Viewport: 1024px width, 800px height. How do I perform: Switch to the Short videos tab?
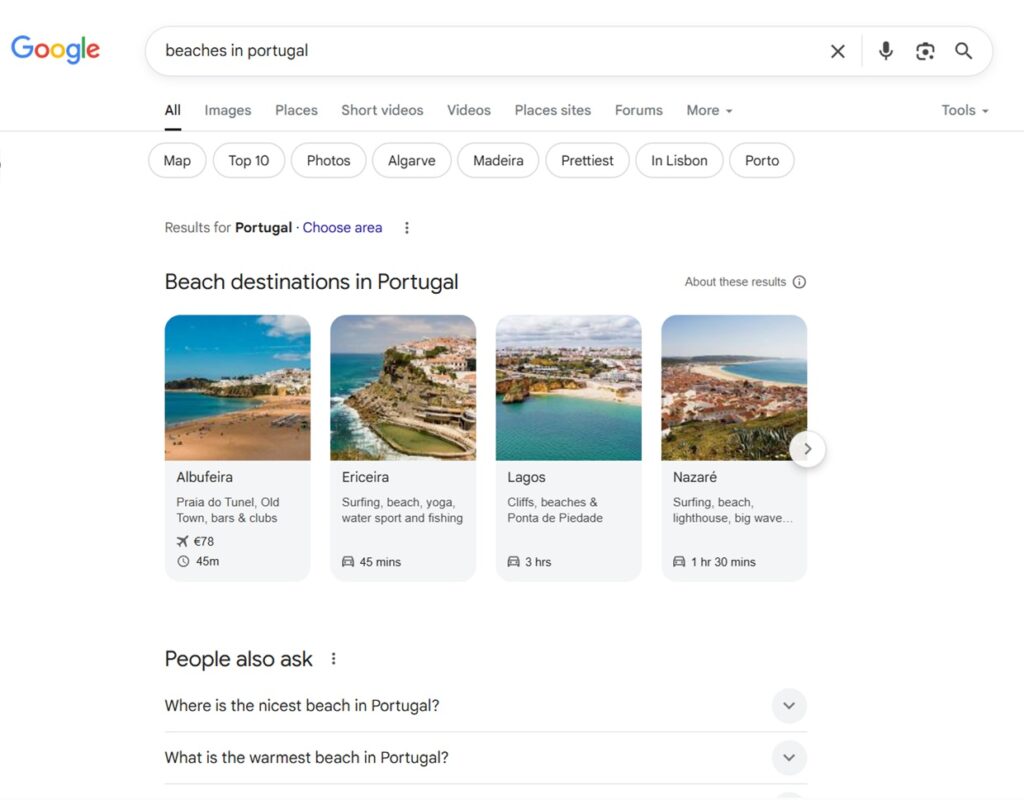[x=382, y=110]
